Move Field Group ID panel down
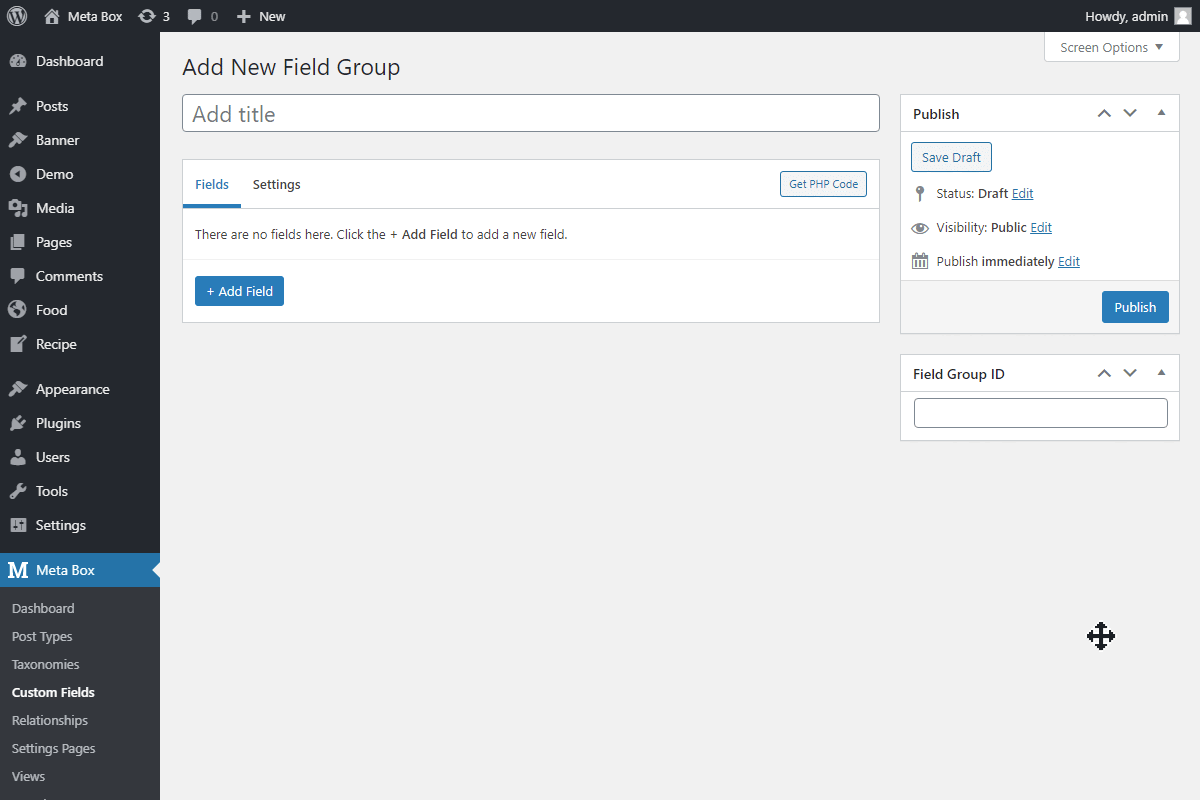The image size is (1200, 800). click(x=1130, y=373)
